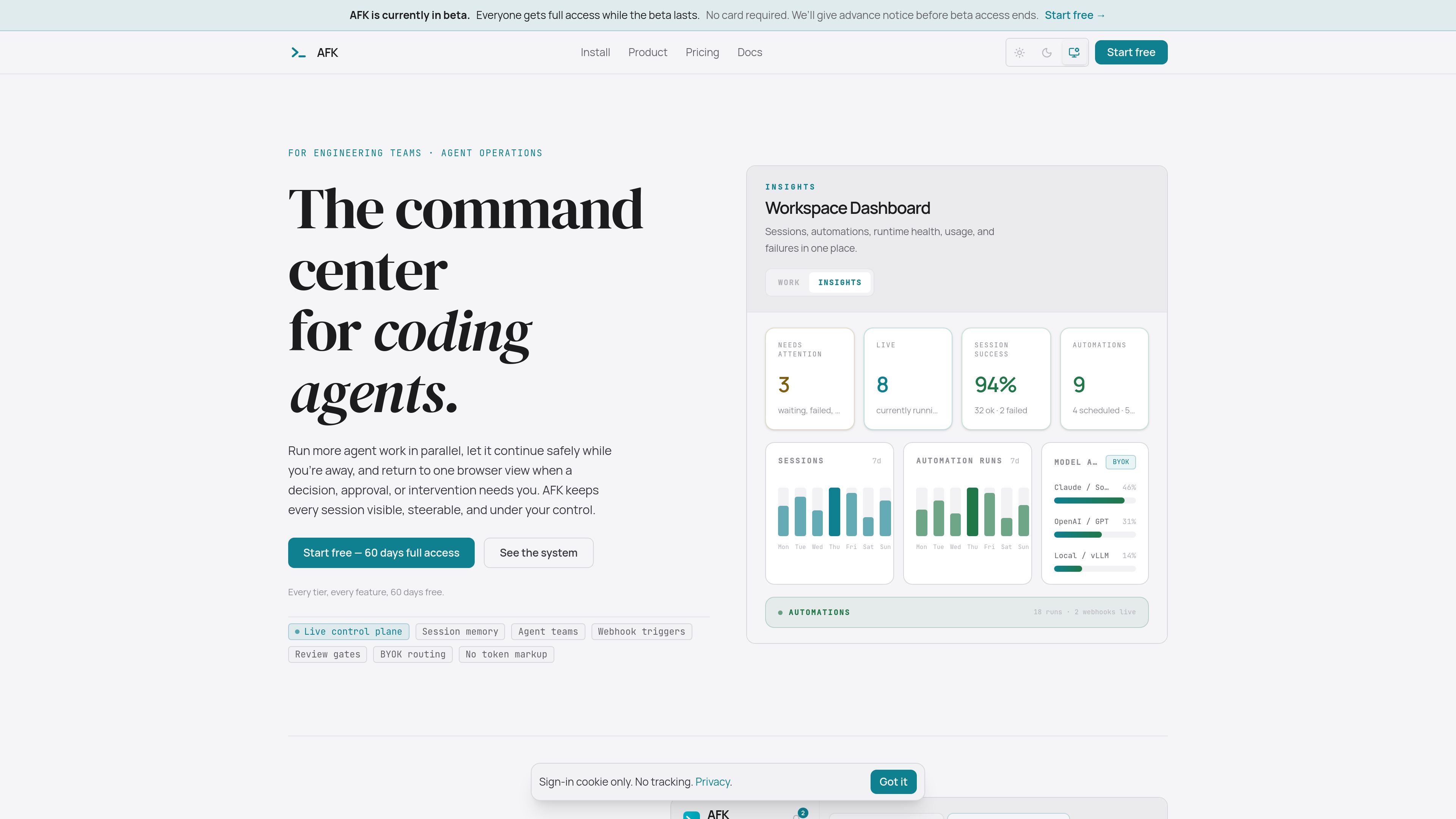Click the See the system button
This screenshot has width=1456, height=819.
[x=539, y=553]
